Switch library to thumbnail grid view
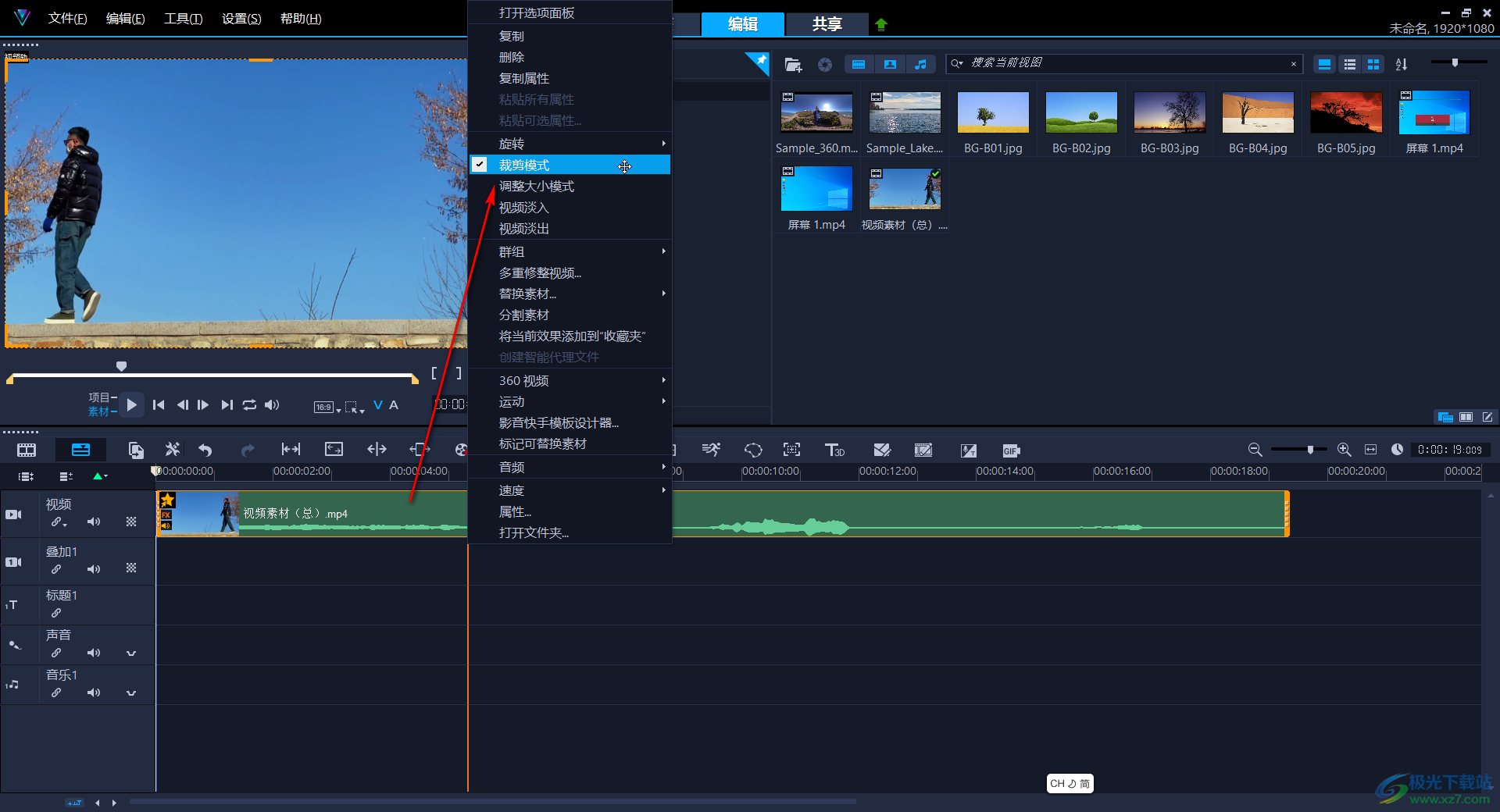The width and height of the screenshot is (1500, 812). point(1373,65)
